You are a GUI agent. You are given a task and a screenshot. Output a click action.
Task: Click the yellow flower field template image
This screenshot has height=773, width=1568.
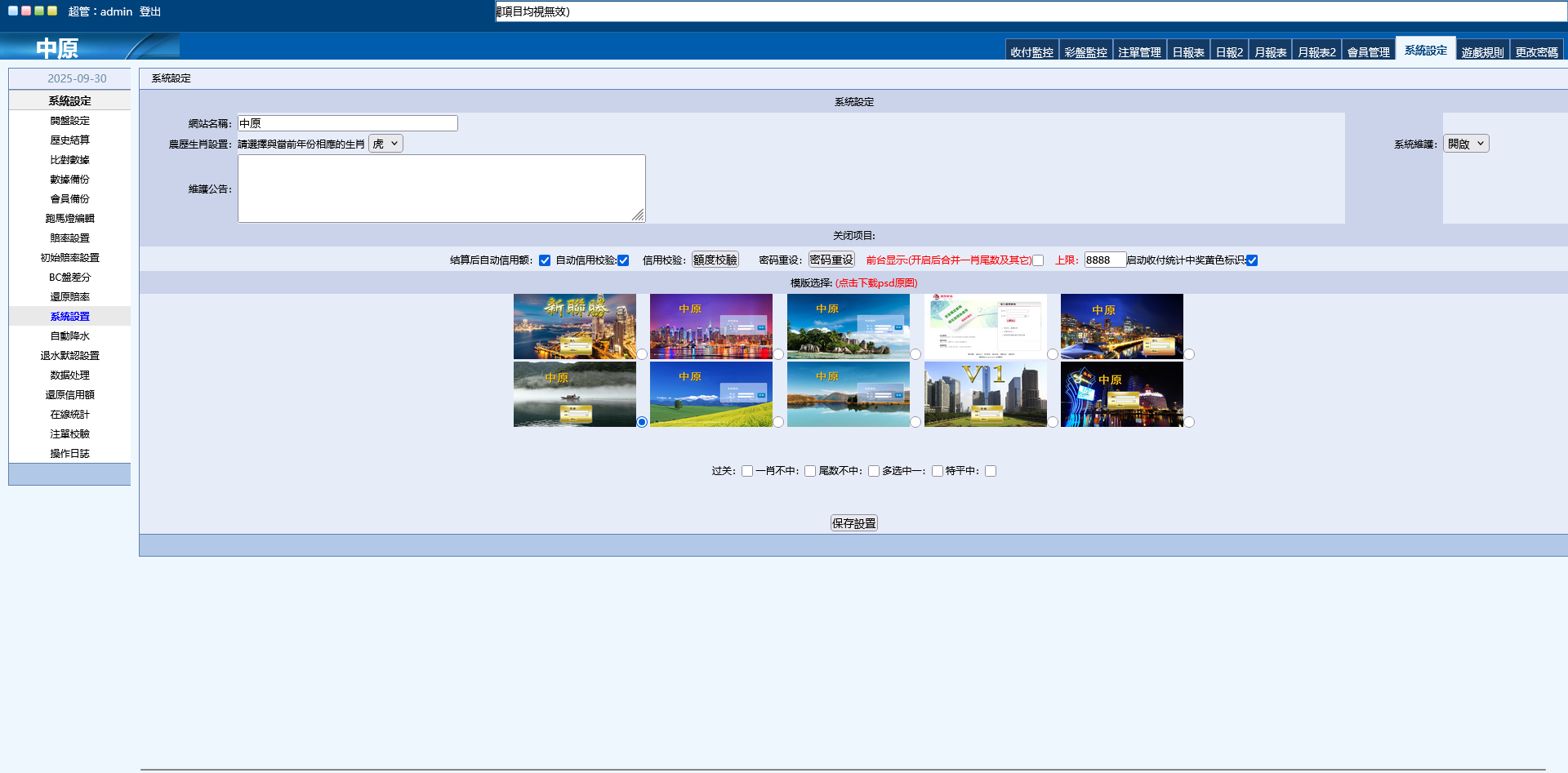click(710, 394)
